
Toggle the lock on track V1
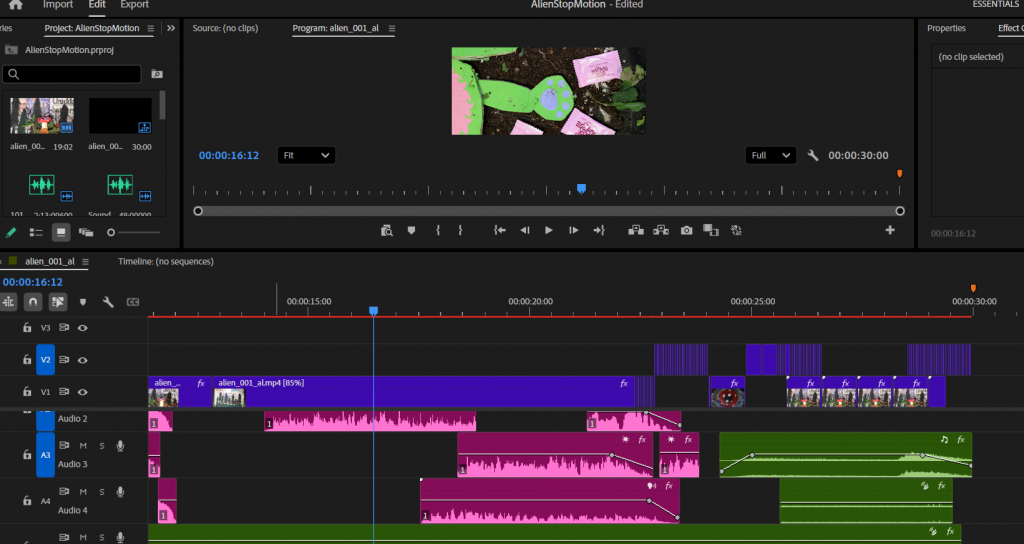pos(27,392)
